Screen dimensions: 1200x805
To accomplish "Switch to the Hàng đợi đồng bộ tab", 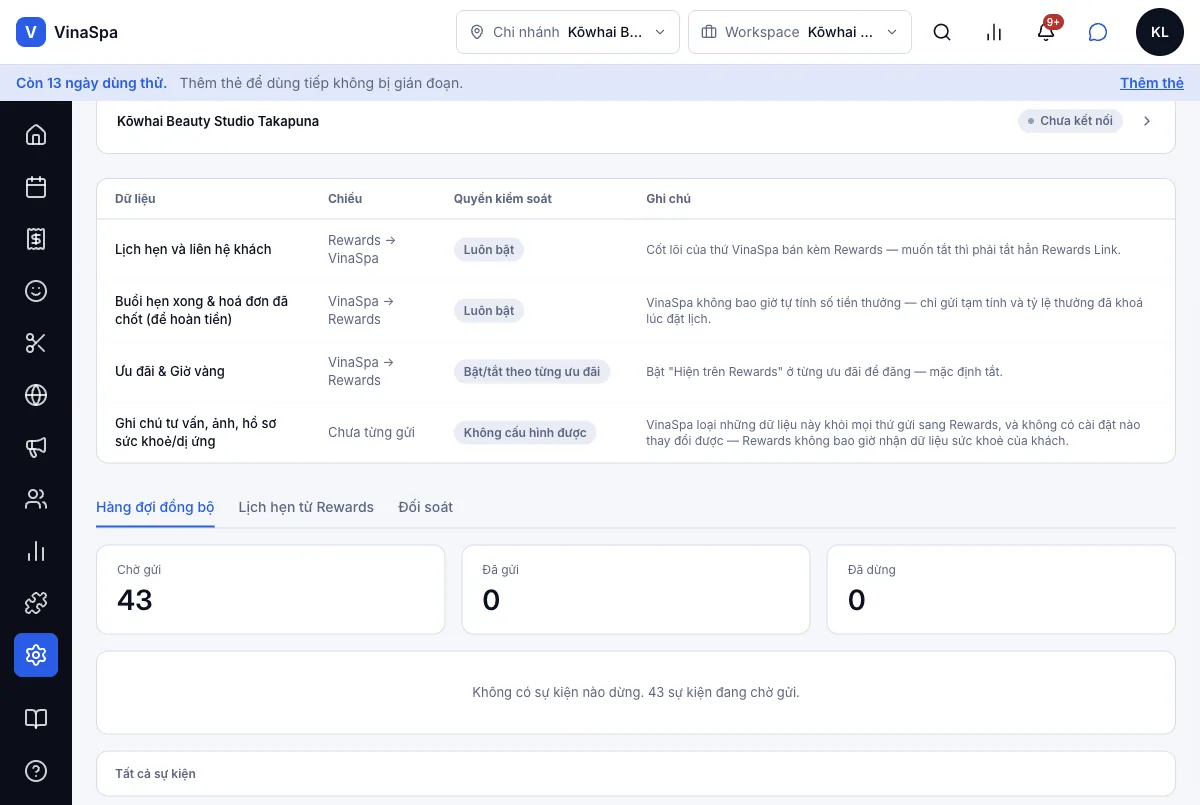I will coord(155,507).
